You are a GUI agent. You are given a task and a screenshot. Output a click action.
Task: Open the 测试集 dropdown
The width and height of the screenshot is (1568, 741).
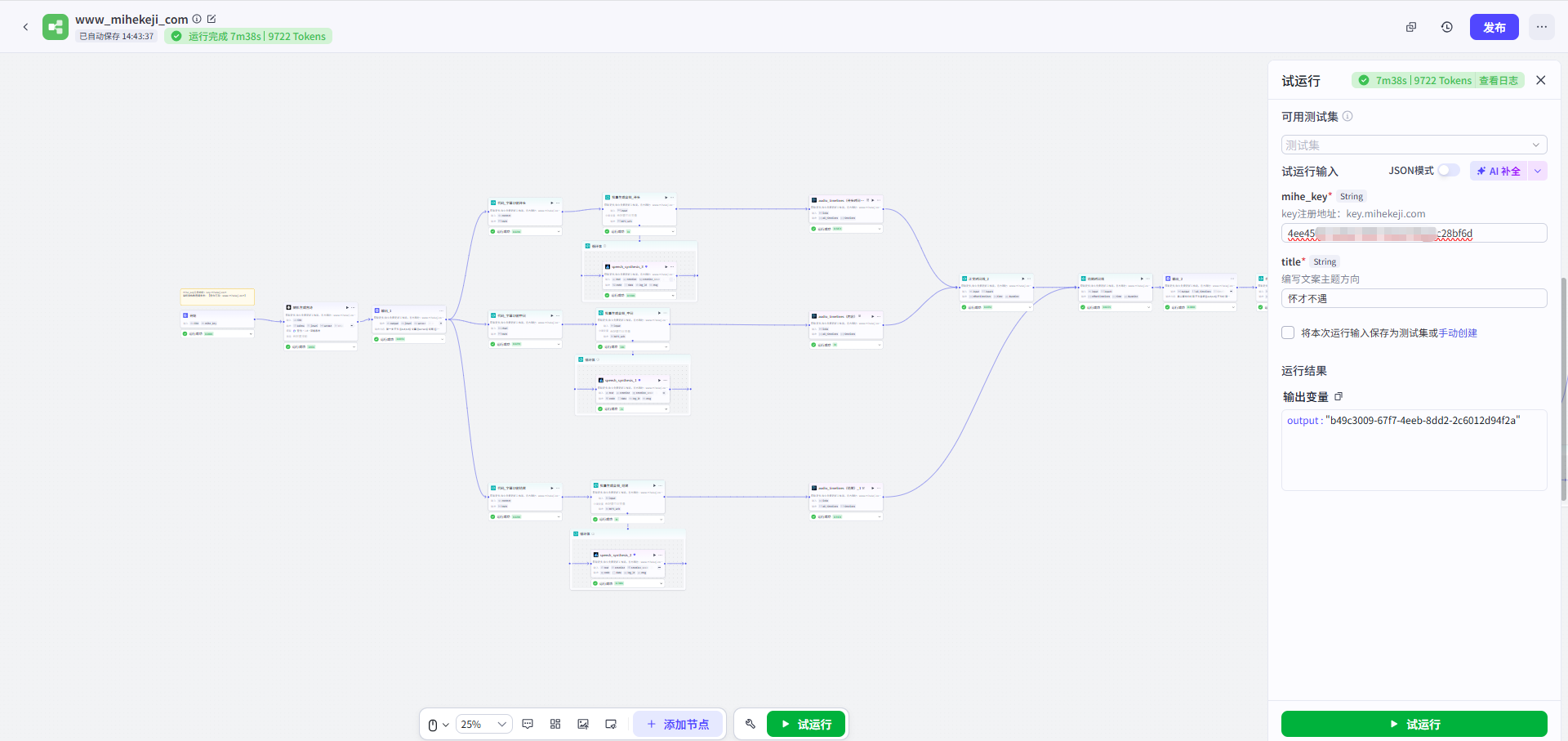[x=1414, y=145]
